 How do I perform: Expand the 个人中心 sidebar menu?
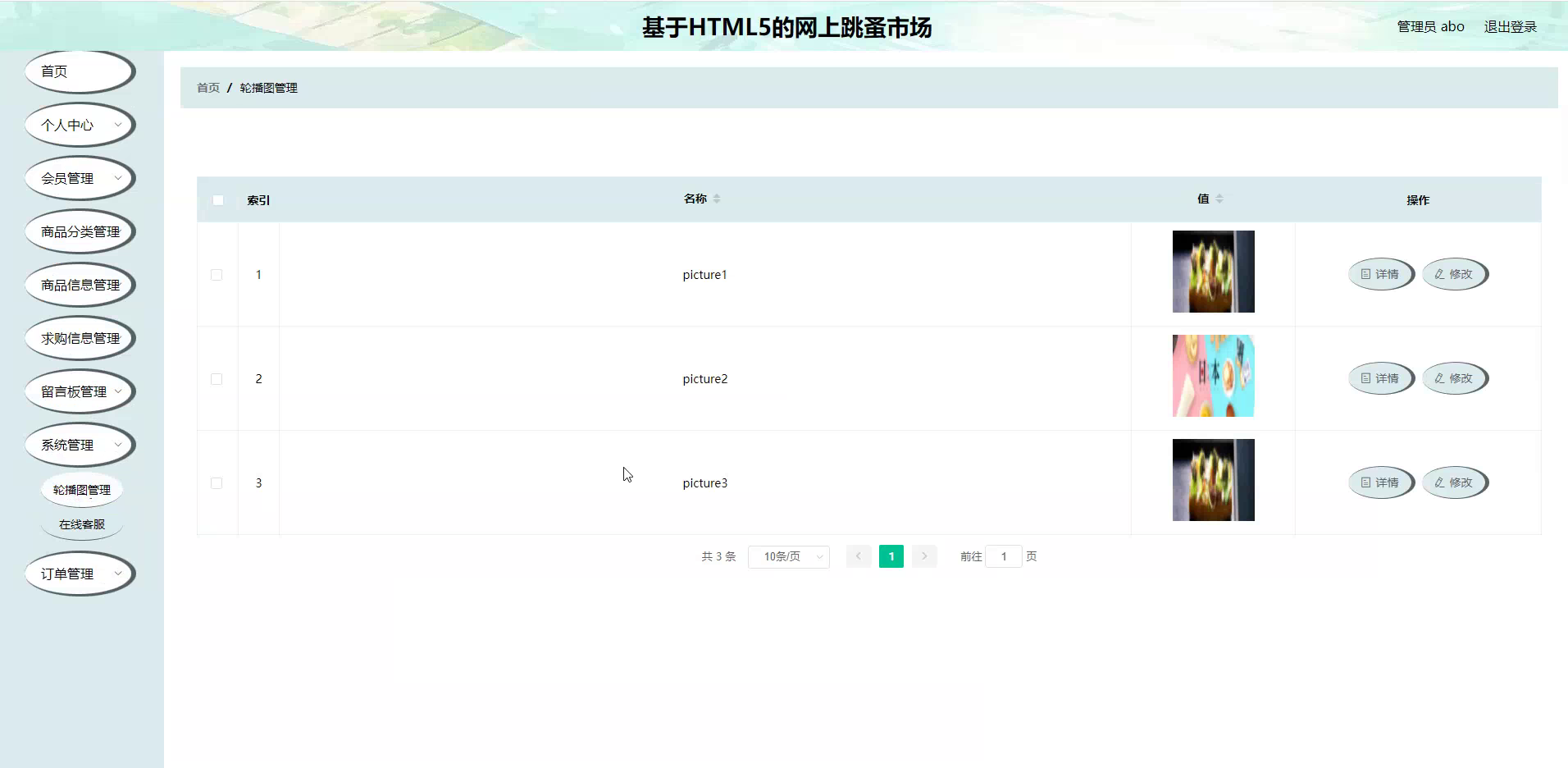click(x=80, y=125)
